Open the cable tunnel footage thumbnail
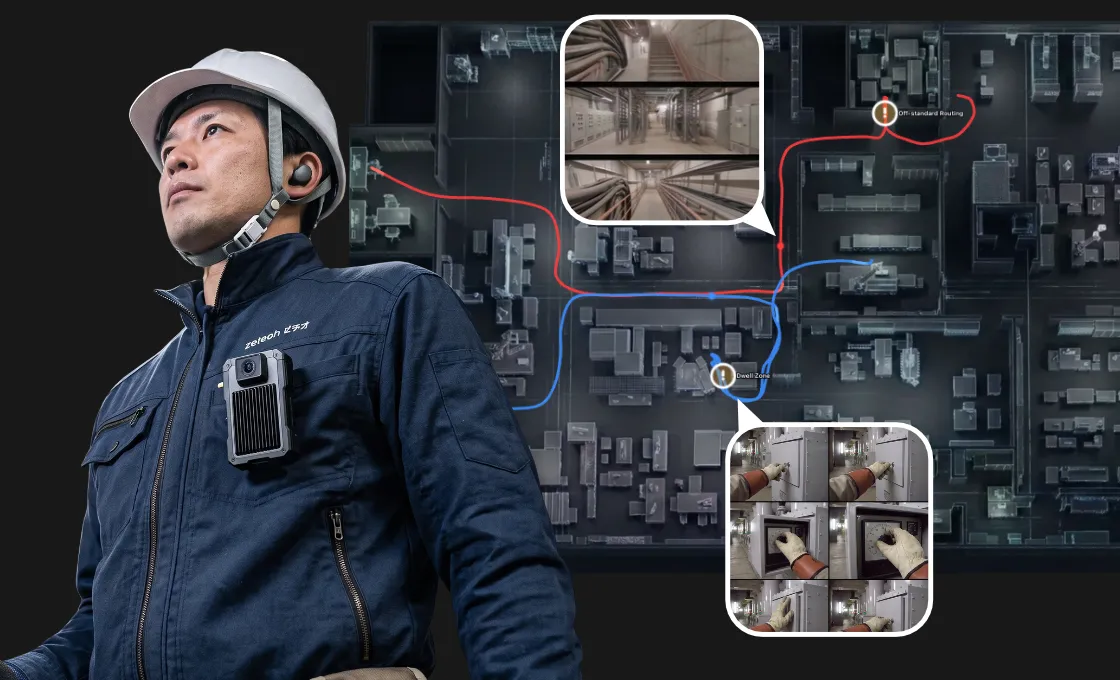 [x=661, y=190]
